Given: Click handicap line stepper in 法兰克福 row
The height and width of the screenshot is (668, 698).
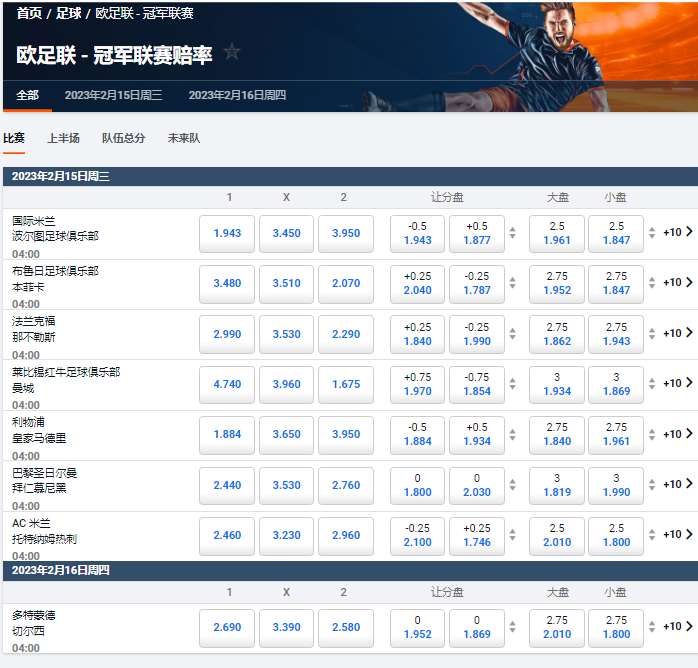Looking at the screenshot, I should point(513,333).
